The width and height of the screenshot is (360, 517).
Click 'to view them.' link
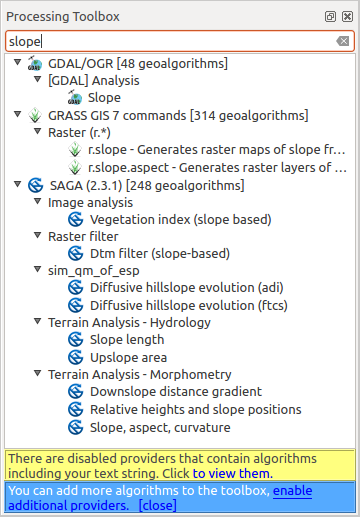233,473
